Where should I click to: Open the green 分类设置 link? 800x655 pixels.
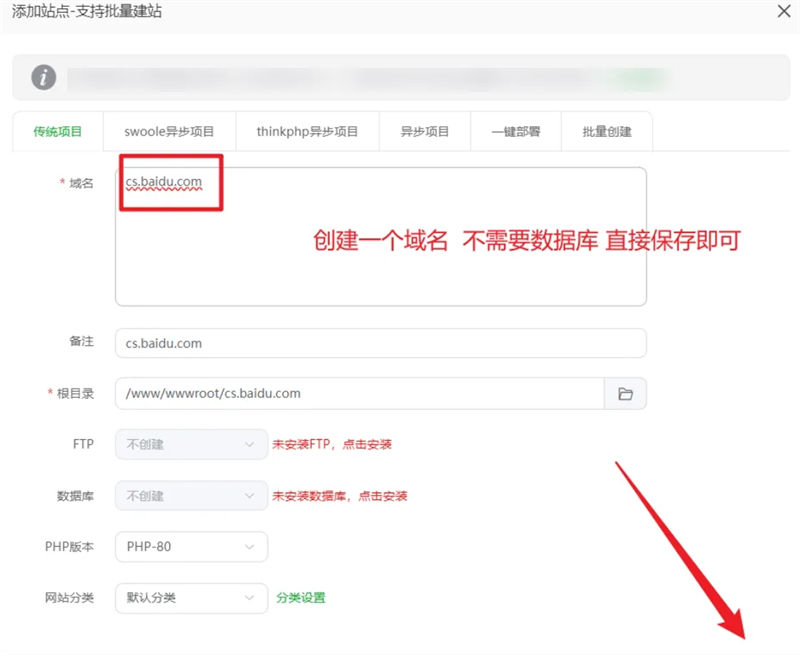pyautogui.click(x=301, y=598)
